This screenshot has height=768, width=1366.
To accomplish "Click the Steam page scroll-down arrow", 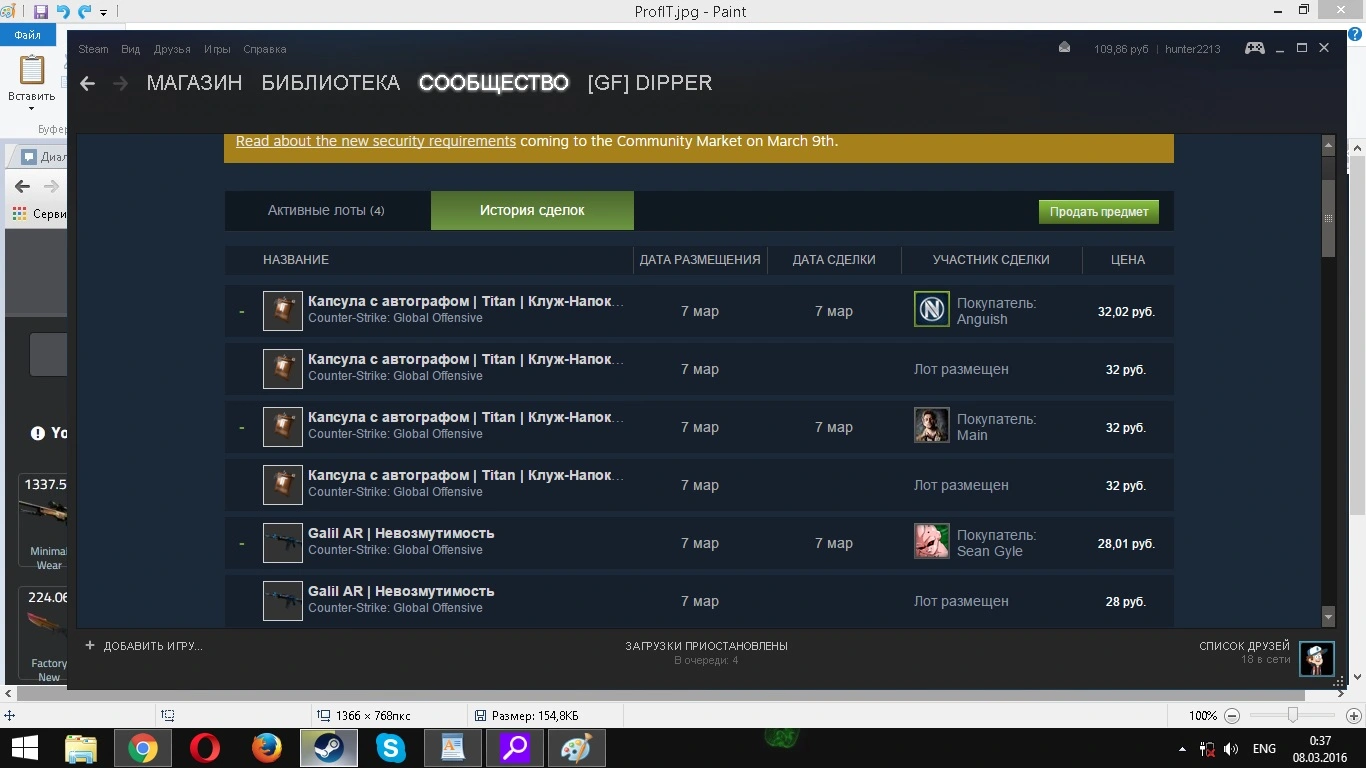I will coord(1328,616).
